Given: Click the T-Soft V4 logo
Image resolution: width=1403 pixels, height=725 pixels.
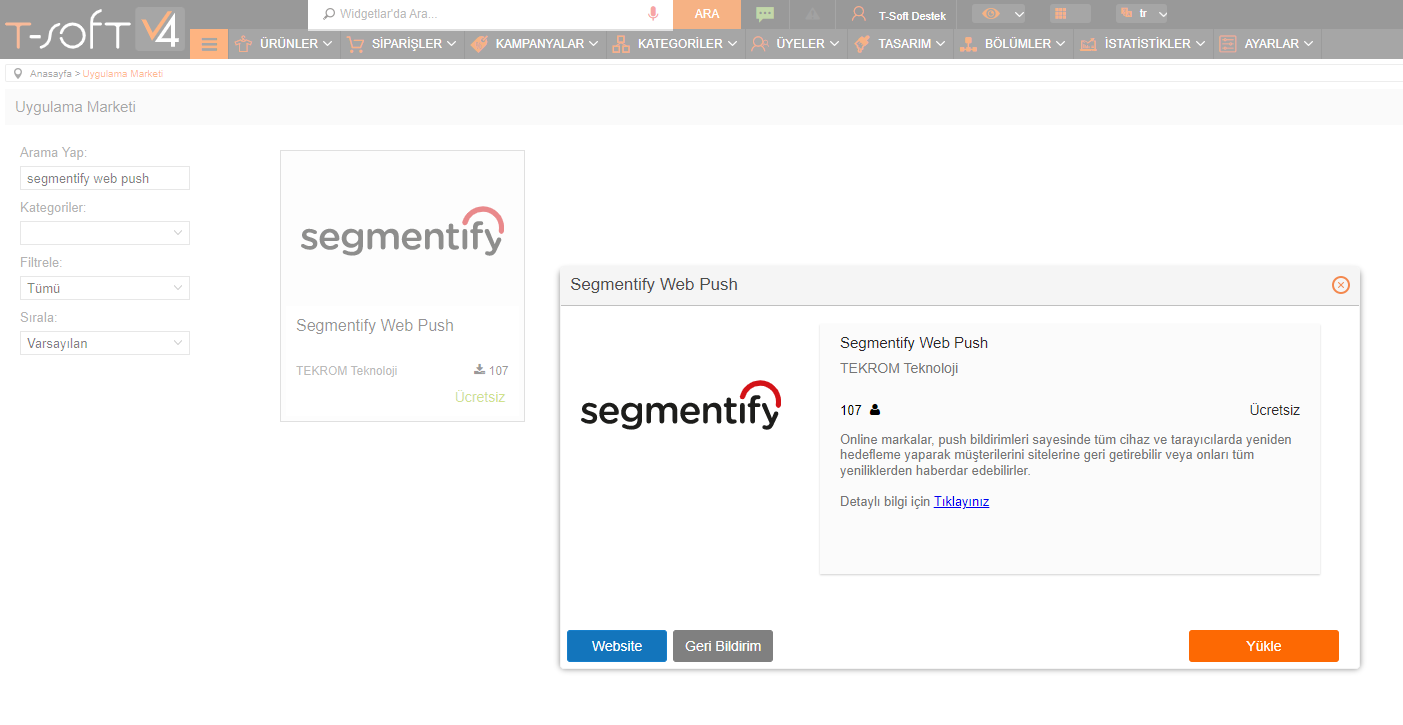Looking at the screenshot, I should point(93,29).
